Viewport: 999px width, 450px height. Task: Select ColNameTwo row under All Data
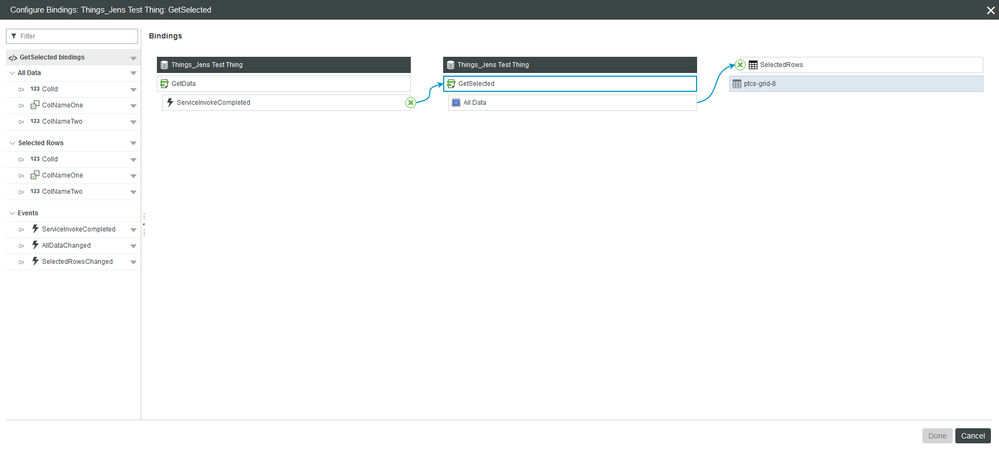click(72, 122)
